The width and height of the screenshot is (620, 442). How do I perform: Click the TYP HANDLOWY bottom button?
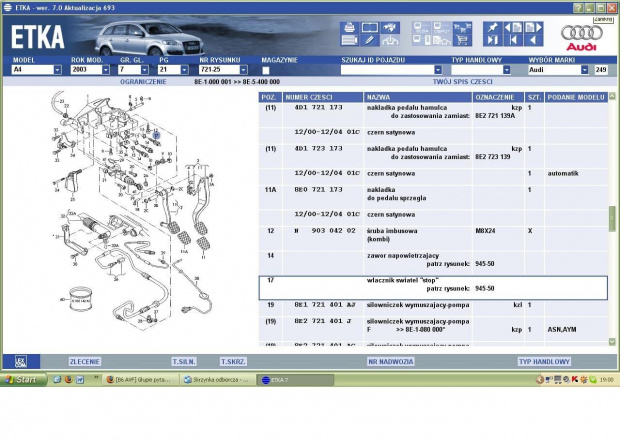coord(544,361)
